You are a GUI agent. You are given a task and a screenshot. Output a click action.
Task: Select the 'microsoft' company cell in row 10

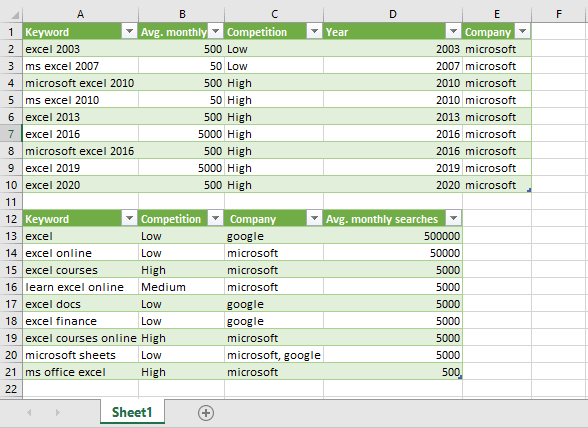tap(497, 185)
